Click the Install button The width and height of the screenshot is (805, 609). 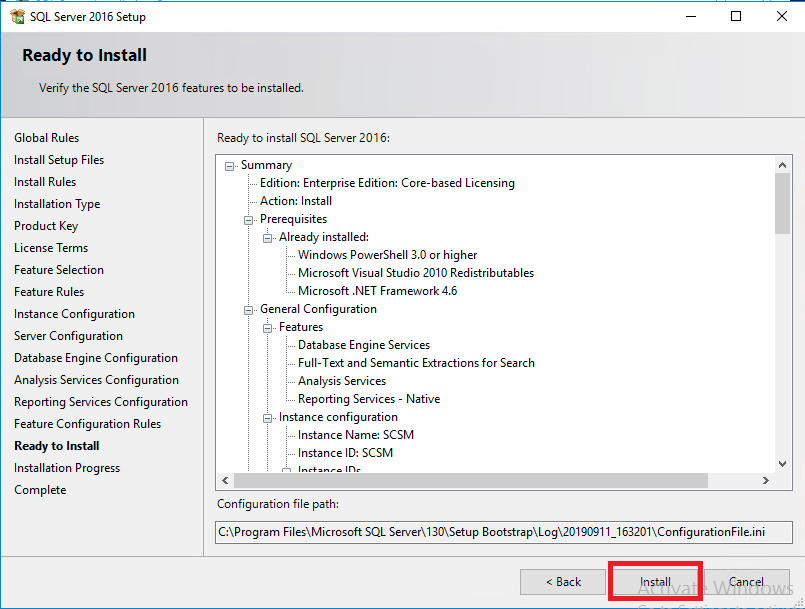click(655, 582)
